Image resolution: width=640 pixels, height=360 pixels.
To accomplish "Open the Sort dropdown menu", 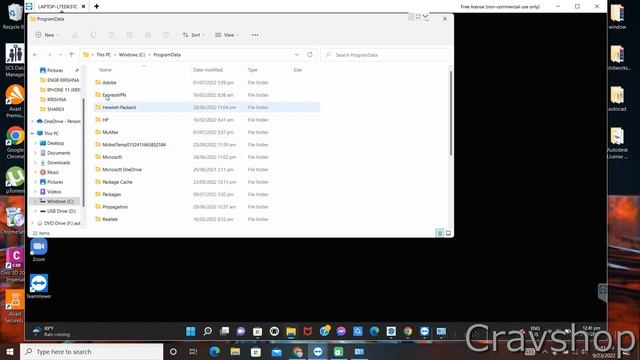I will [193, 35].
